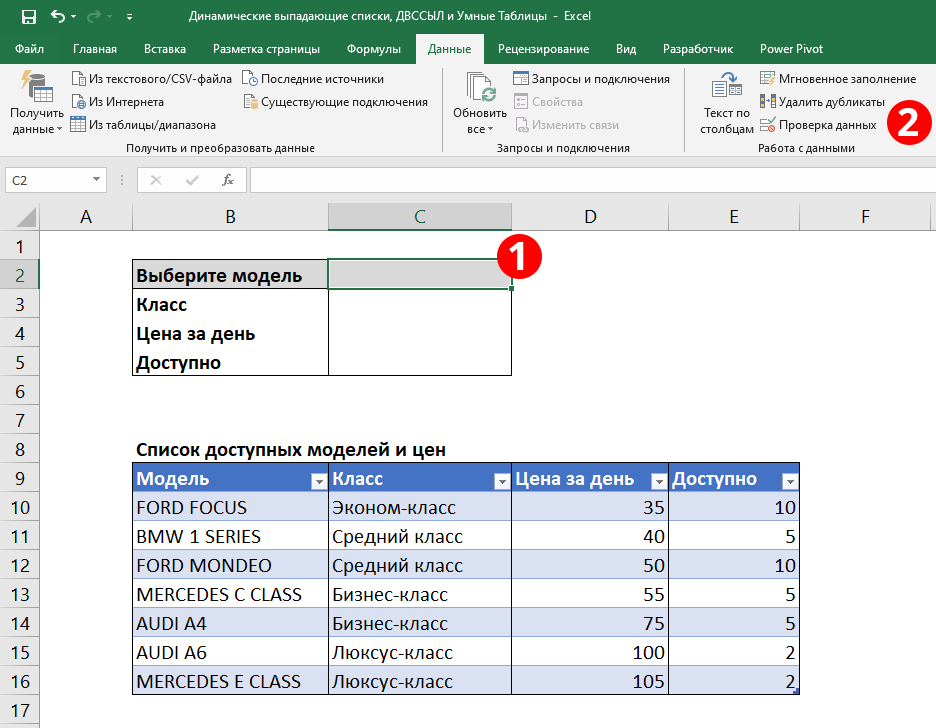Click the Select All corner triangle
The width and height of the screenshot is (936, 728).
[25, 217]
